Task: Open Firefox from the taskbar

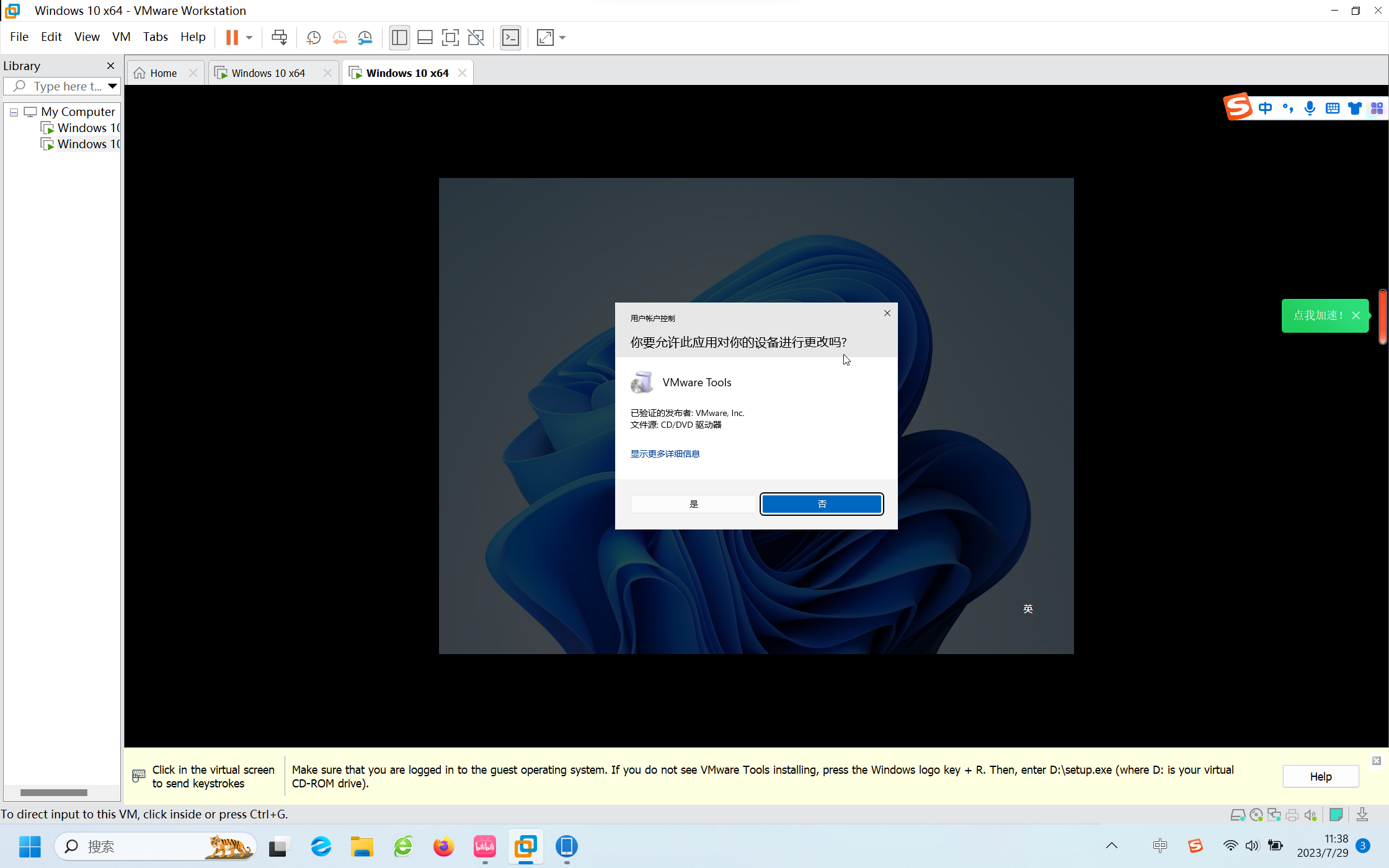Action: 443,846
